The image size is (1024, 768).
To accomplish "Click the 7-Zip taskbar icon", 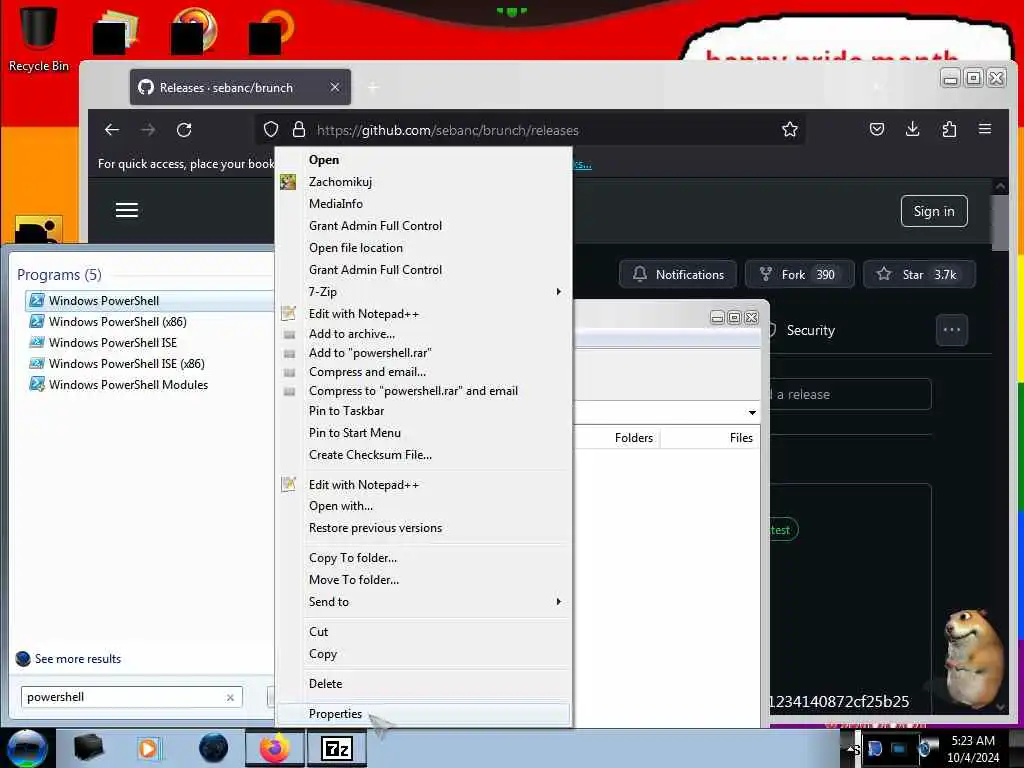I will coord(337,748).
